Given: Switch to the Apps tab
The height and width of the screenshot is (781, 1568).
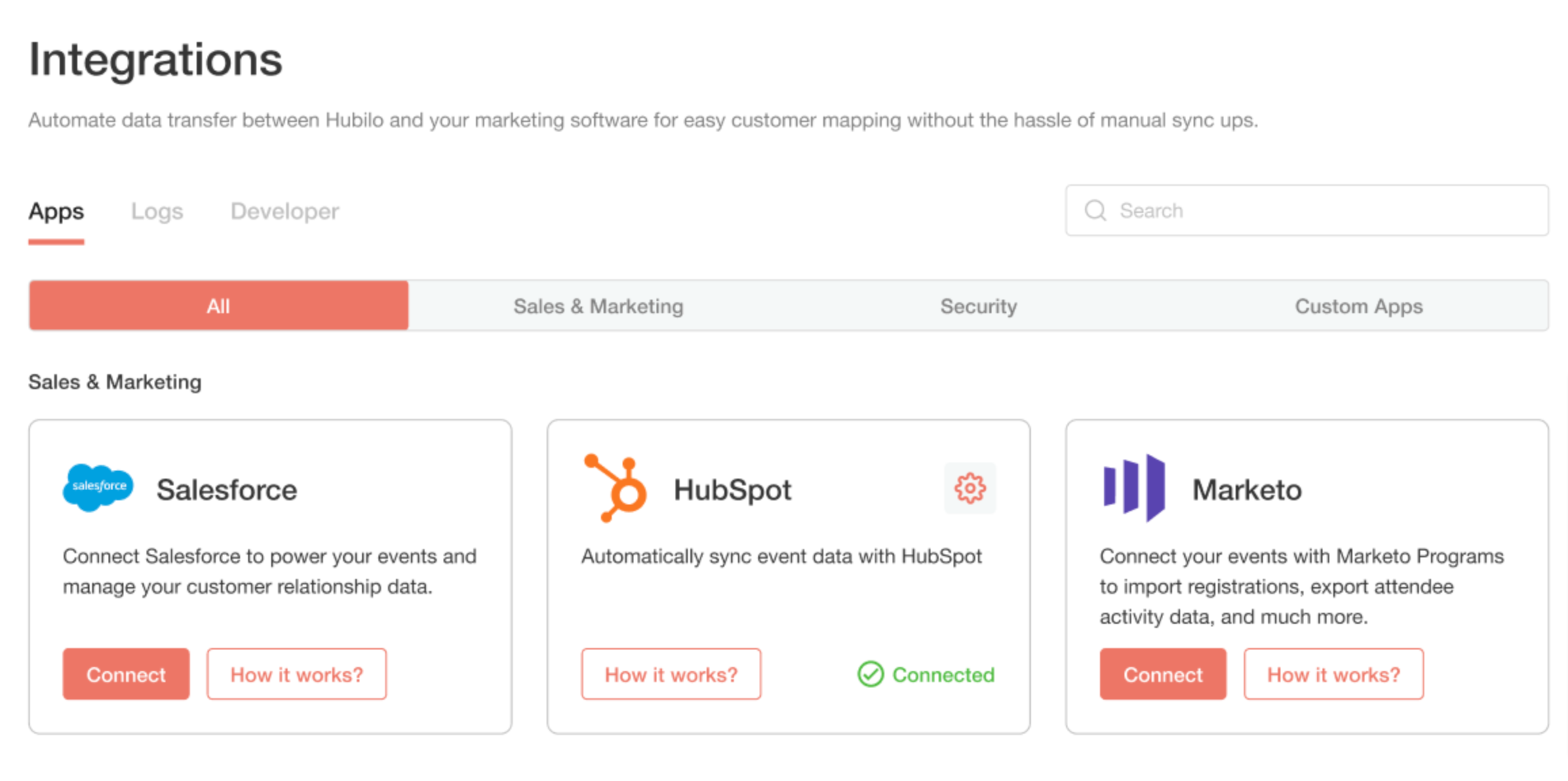Looking at the screenshot, I should 56,211.
